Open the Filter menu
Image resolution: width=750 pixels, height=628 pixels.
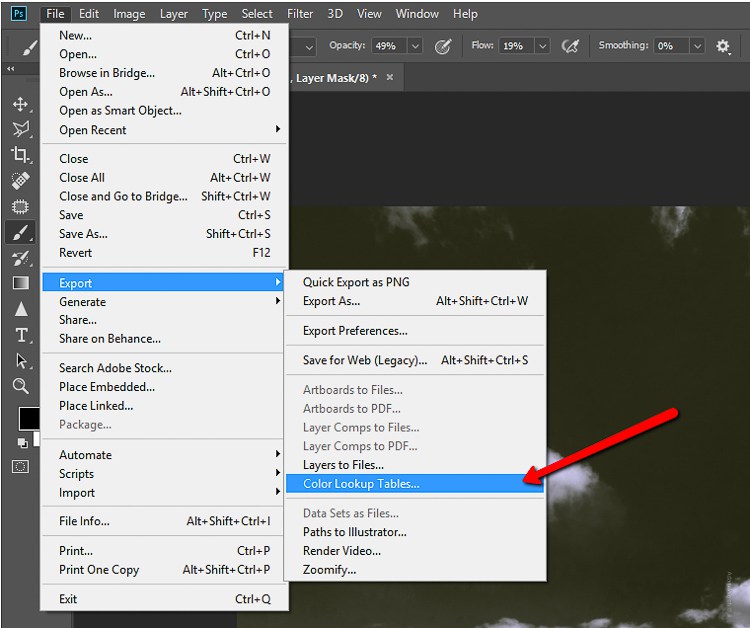[x=300, y=14]
